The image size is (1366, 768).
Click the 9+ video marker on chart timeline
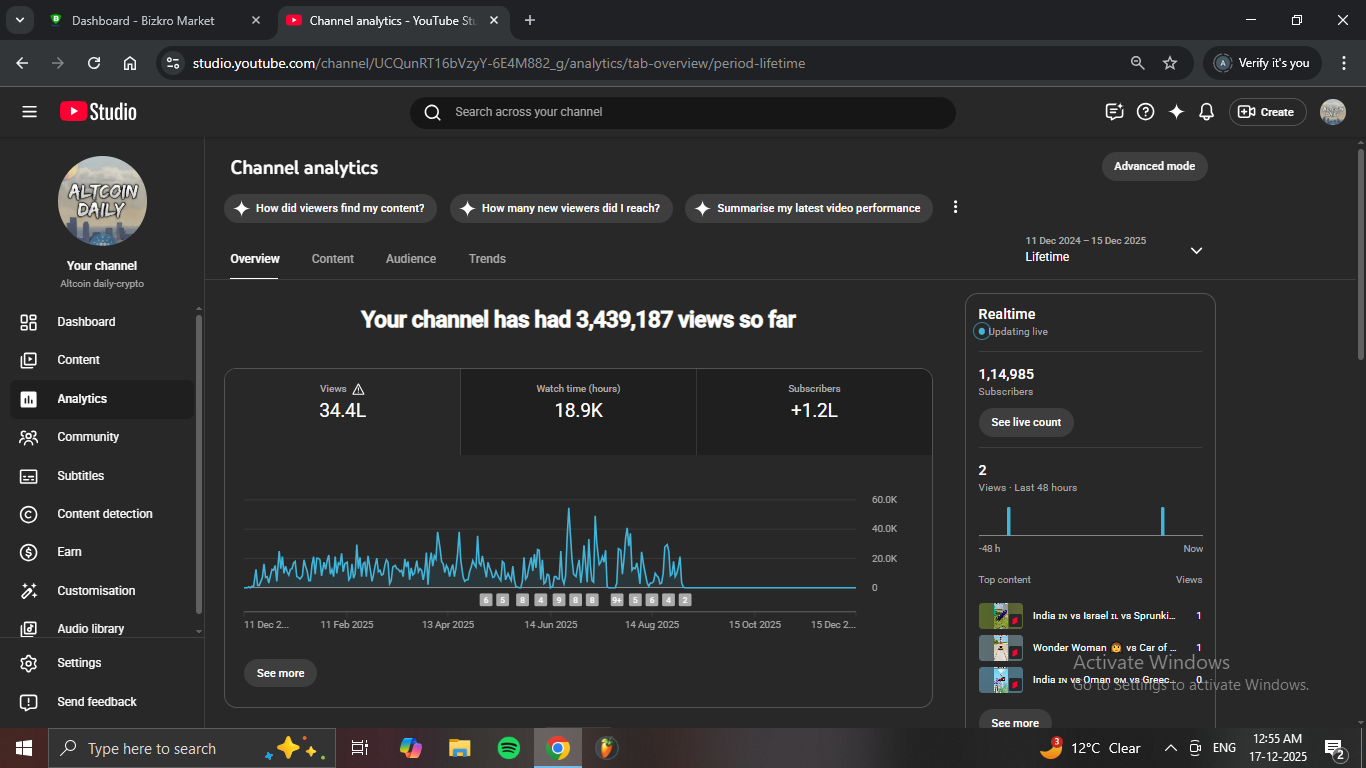(x=617, y=600)
